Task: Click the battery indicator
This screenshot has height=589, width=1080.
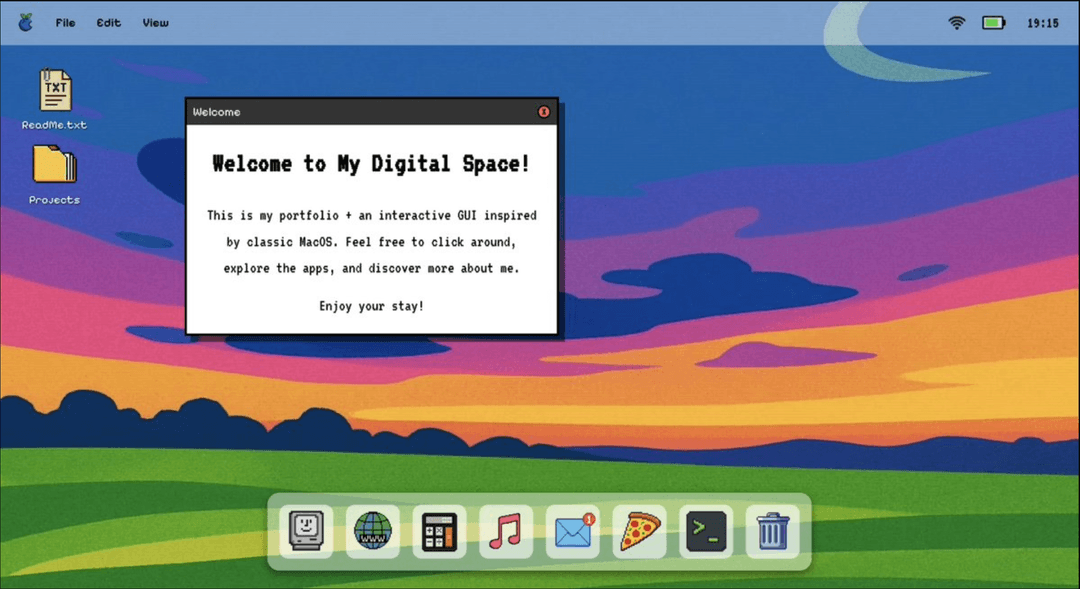Action: pyautogui.click(x=993, y=20)
